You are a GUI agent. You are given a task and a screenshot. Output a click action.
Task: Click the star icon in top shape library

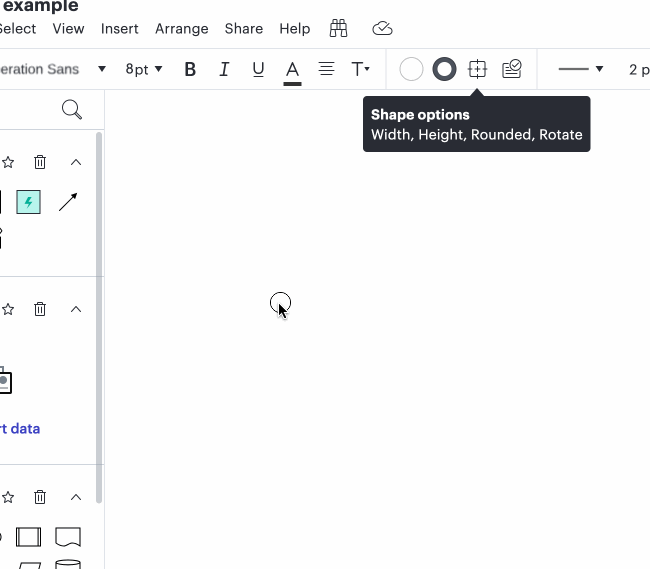[8, 162]
